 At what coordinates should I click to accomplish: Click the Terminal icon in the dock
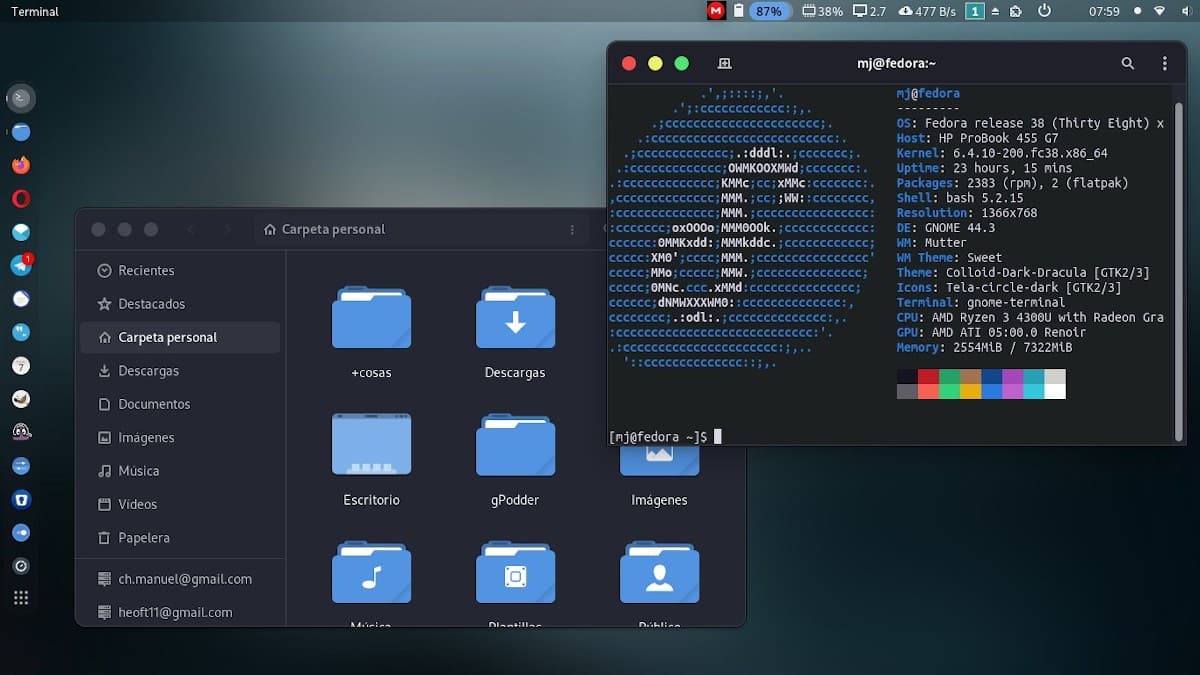tap(21, 98)
